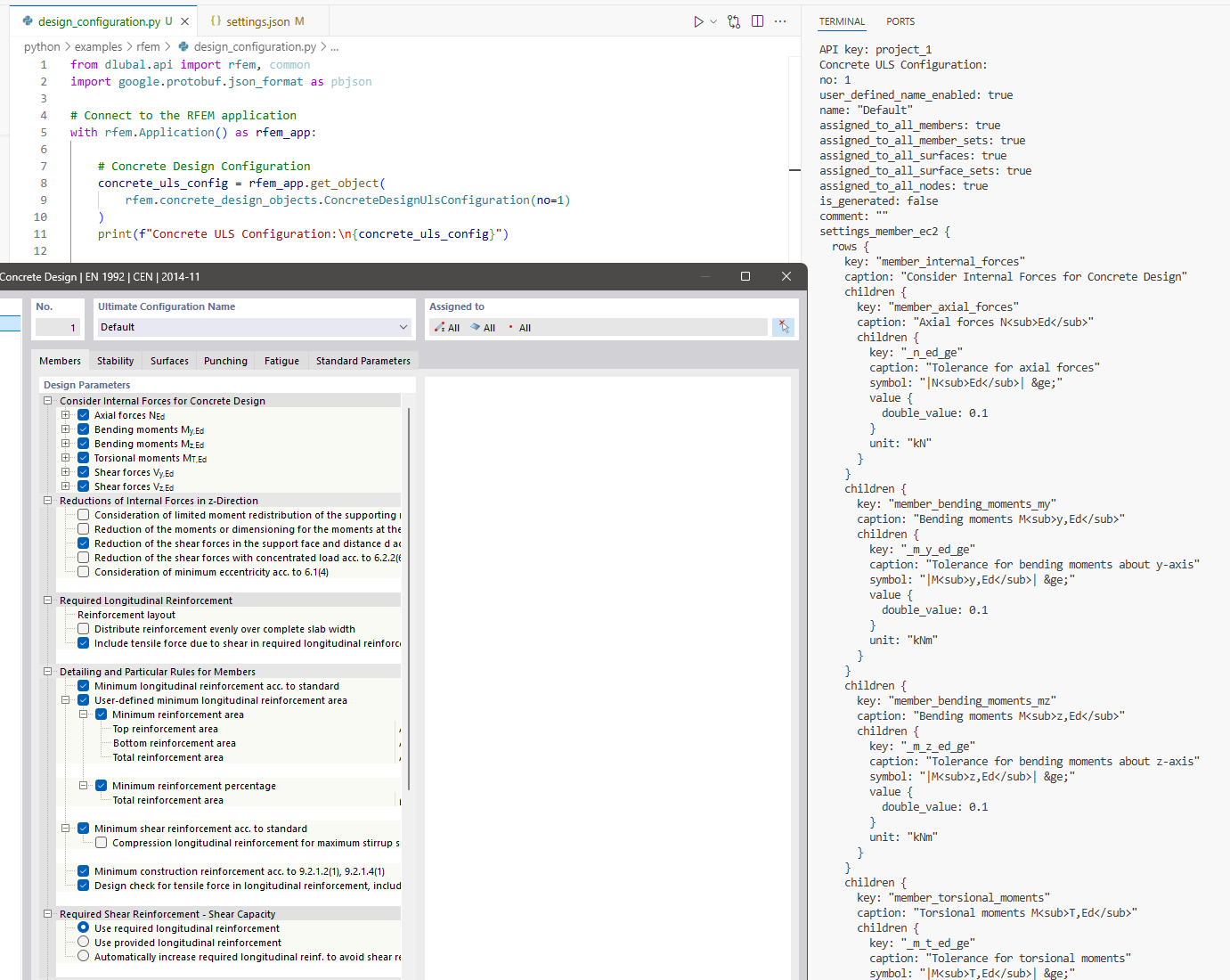The height and width of the screenshot is (980, 1230).
Task: Open the PORTS tab in the panel
Action: pos(900,20)
